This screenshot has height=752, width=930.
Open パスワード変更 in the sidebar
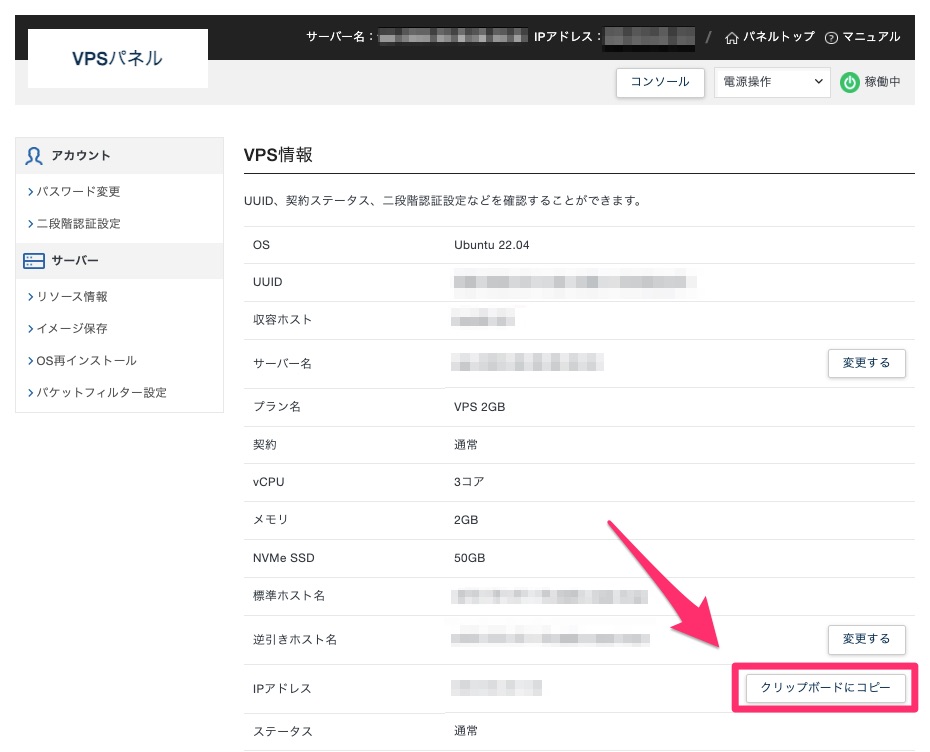point(78,192)
